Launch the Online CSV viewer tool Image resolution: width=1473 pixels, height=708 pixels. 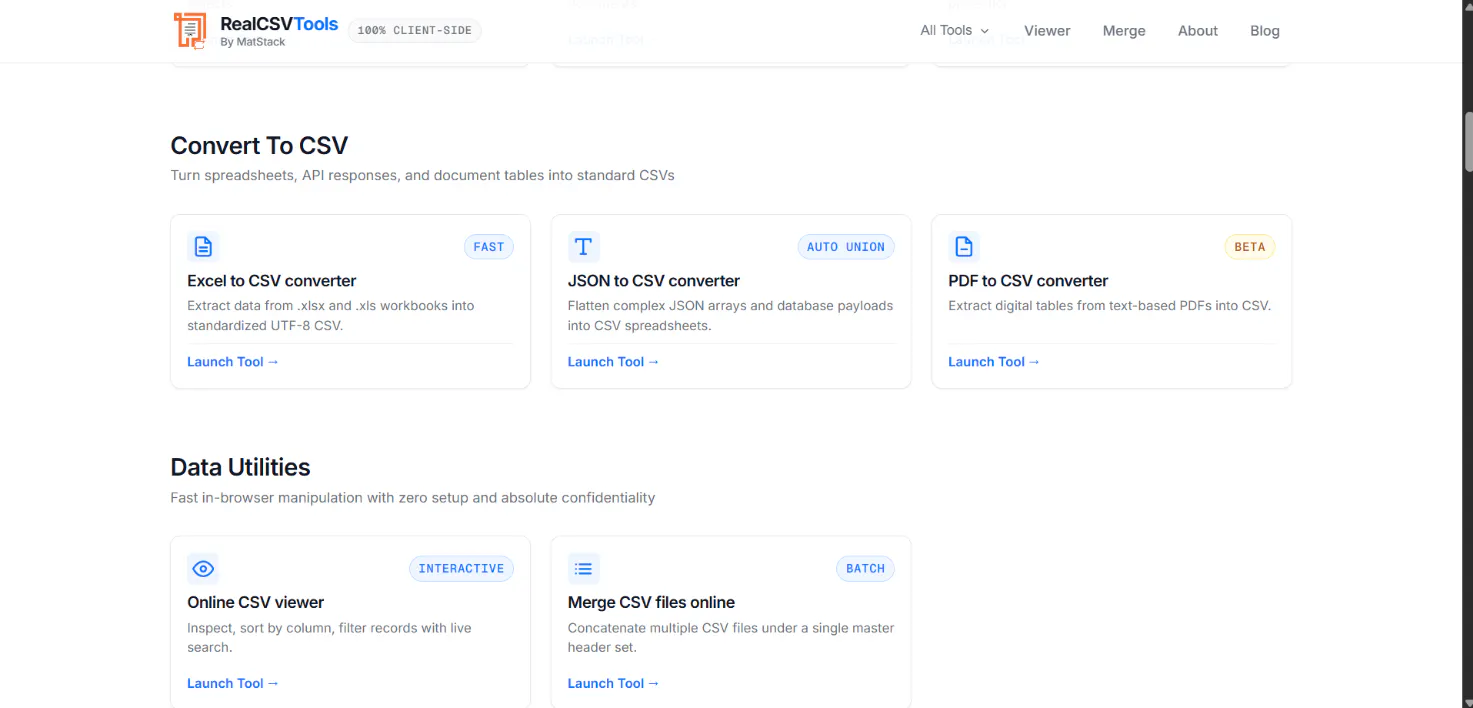coord(233,684)
